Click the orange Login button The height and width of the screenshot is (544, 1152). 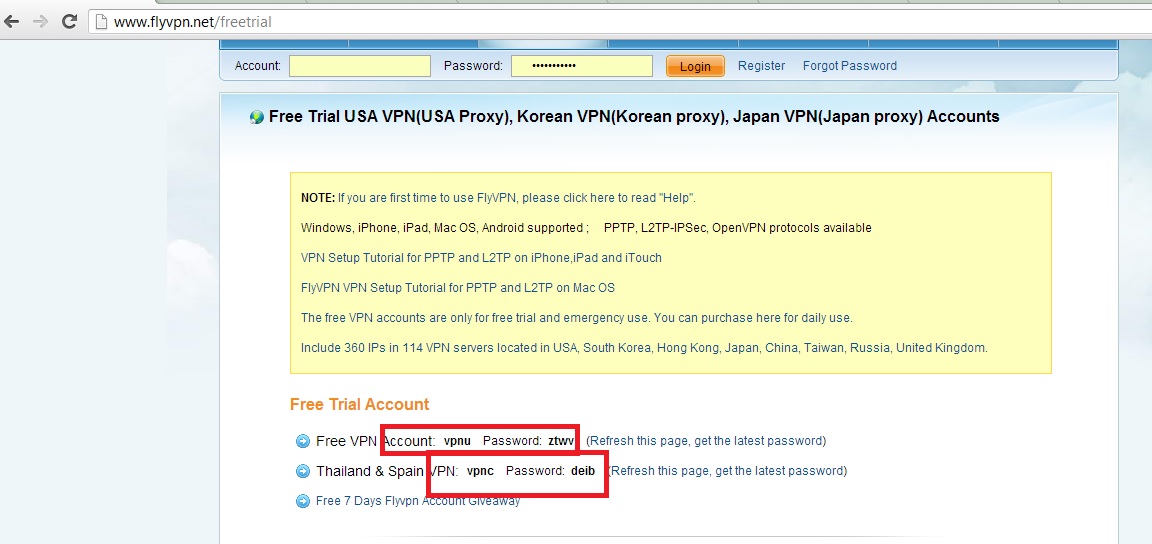click(695, 66)
